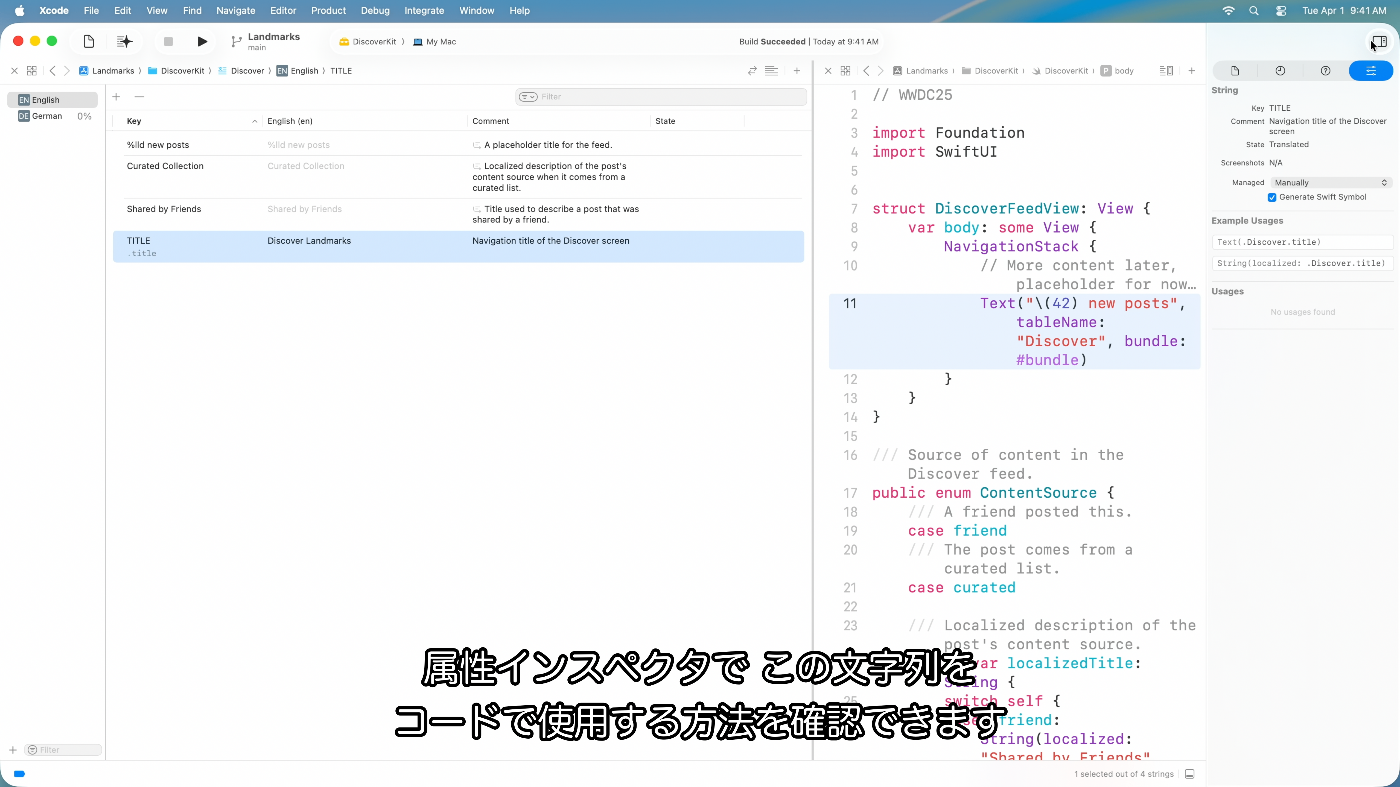
Task: Click the English (en) column header
Action: tap(290, 121)
